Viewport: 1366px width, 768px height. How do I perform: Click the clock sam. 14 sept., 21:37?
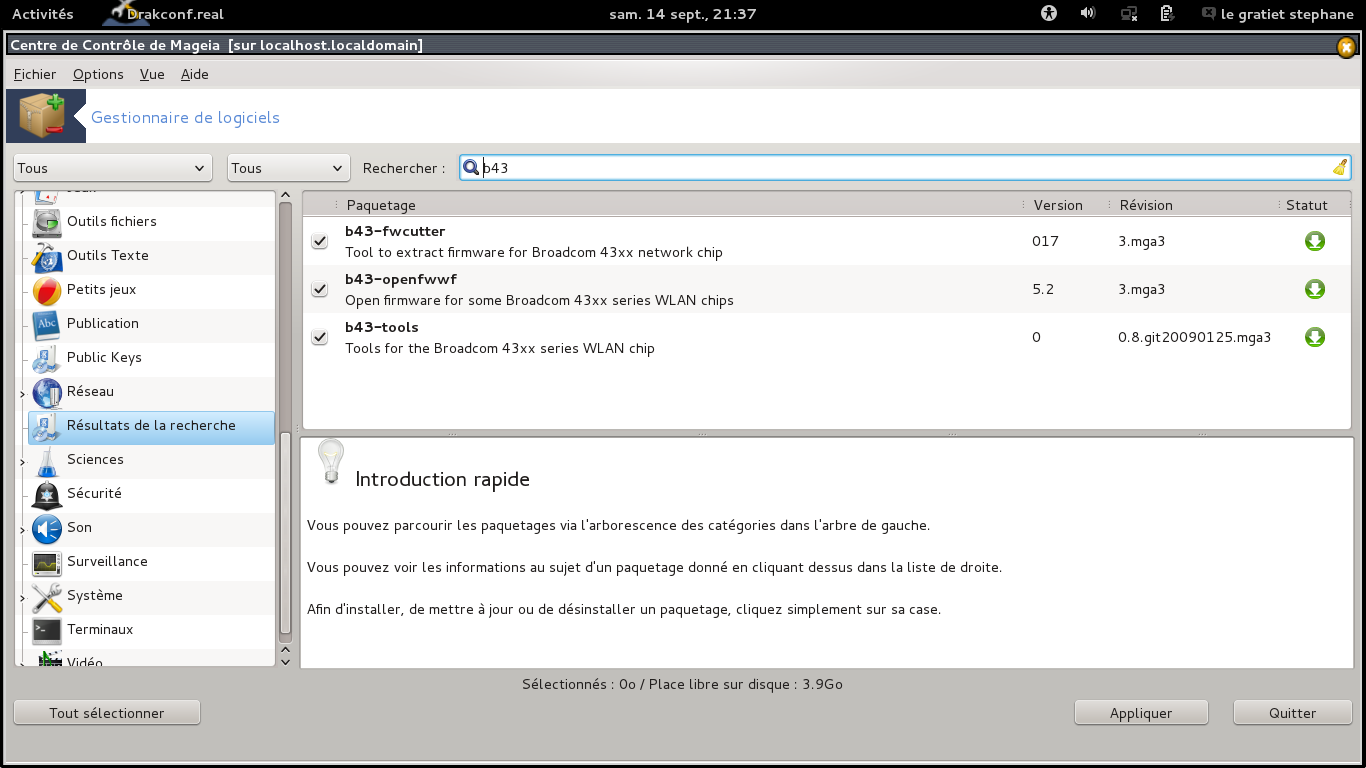click(682, 14)
